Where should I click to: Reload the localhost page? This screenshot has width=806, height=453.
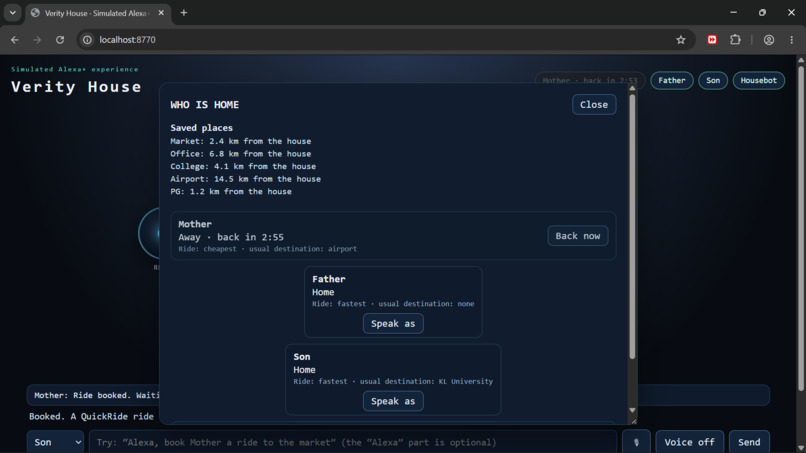[x=60, y=40]
